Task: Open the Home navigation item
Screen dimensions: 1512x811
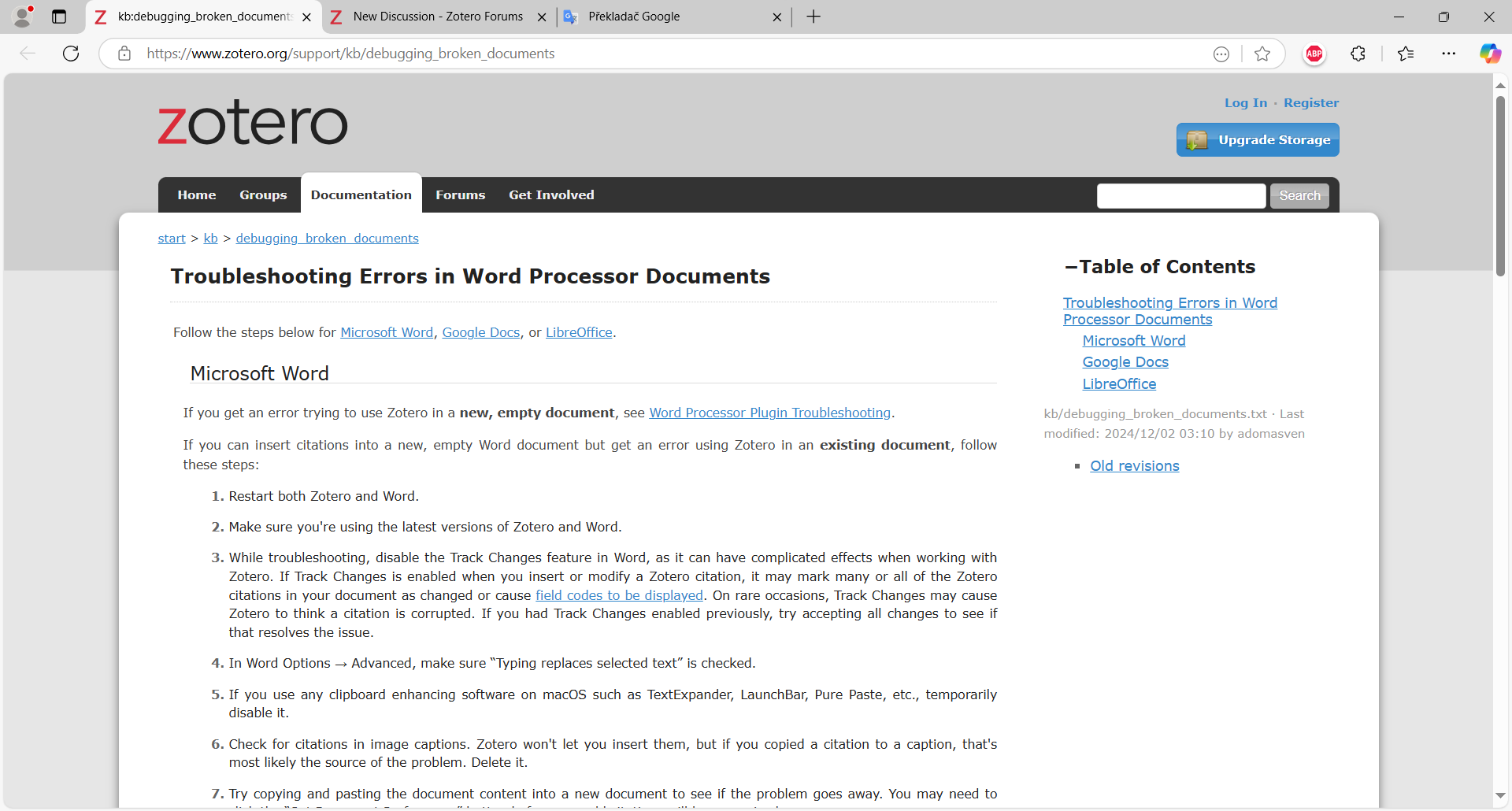Action: (197, 194)
